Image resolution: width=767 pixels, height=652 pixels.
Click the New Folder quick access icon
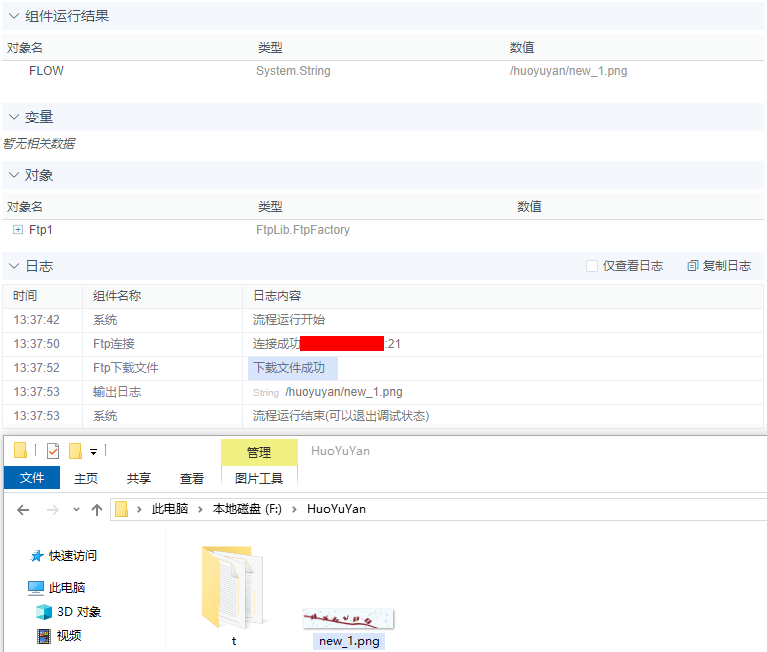(x=75, y=450)
